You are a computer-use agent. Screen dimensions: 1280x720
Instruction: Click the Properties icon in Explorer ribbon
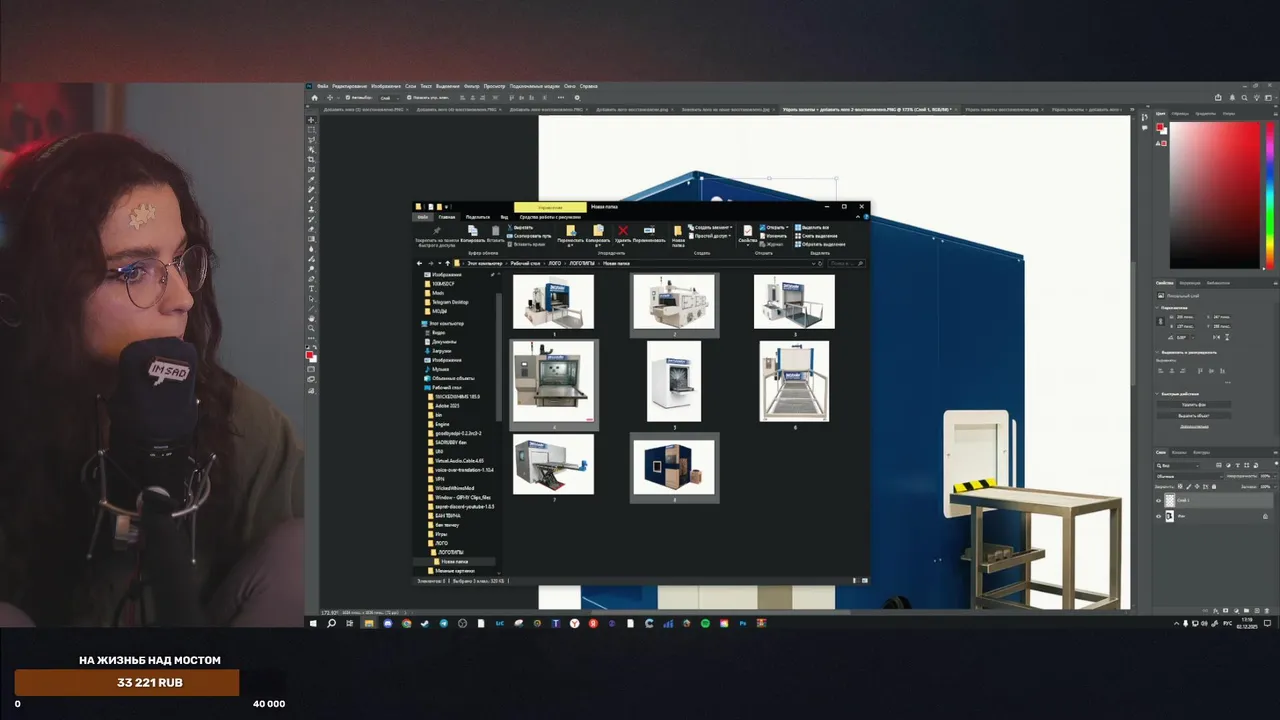point(748,231)
